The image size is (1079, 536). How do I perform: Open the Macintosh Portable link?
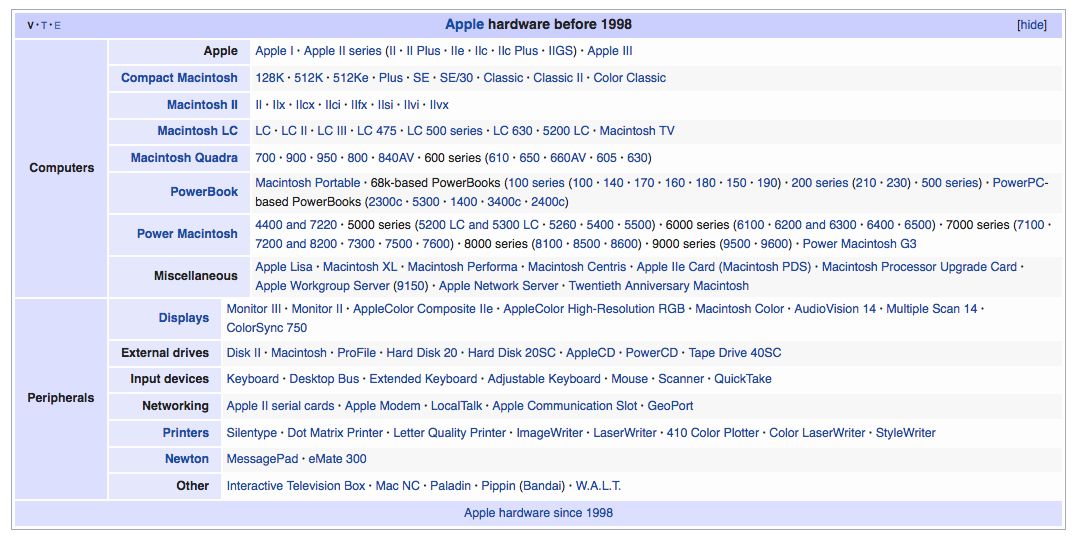tap(308, 183)
